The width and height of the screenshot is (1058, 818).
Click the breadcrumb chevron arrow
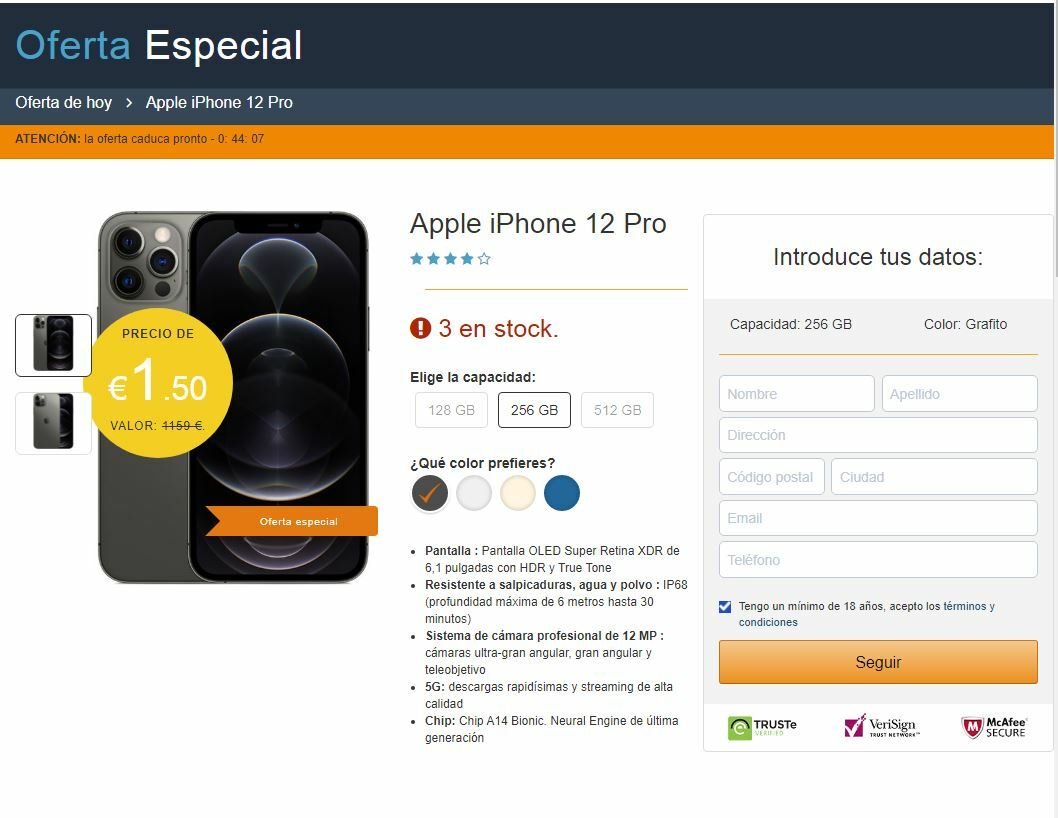tap(128, 103)
